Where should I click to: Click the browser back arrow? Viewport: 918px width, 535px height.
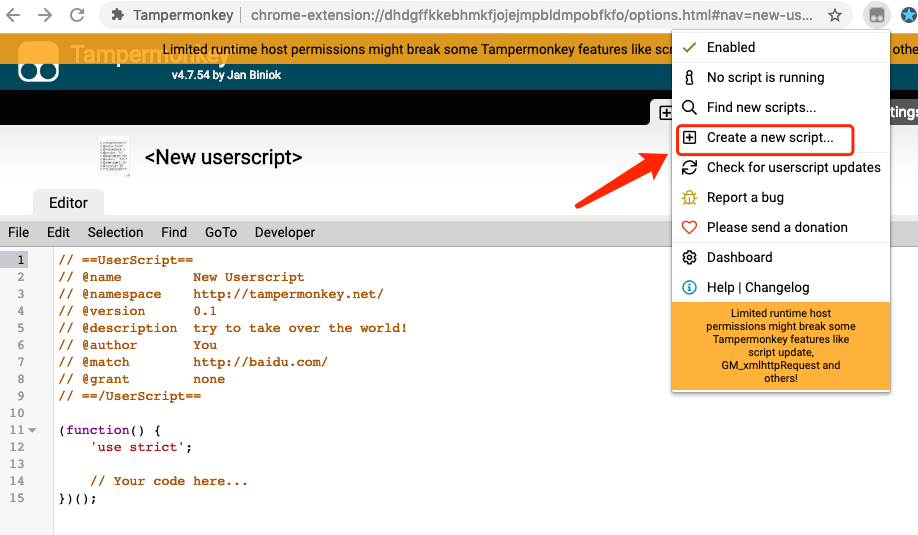pyautogui.click(x=13, y=15)
